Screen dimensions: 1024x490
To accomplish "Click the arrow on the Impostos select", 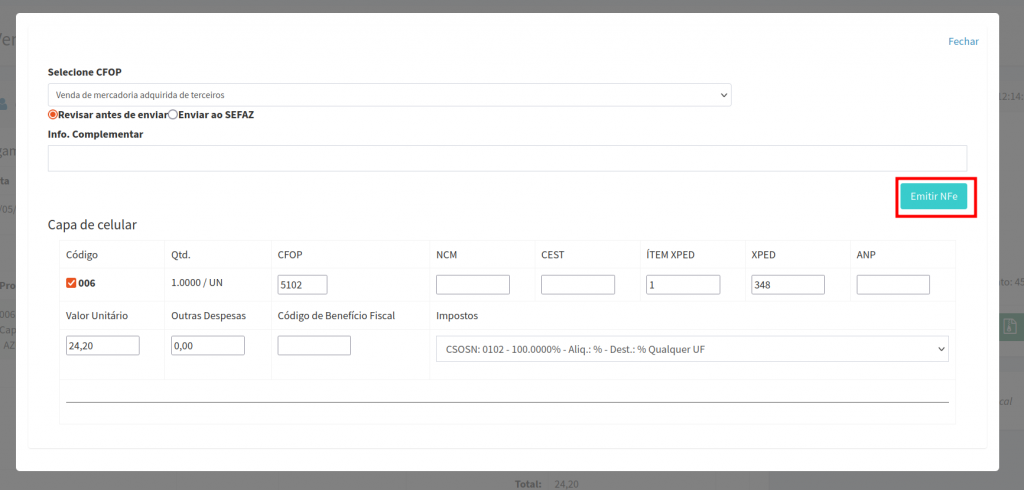I will pos(940,348).
